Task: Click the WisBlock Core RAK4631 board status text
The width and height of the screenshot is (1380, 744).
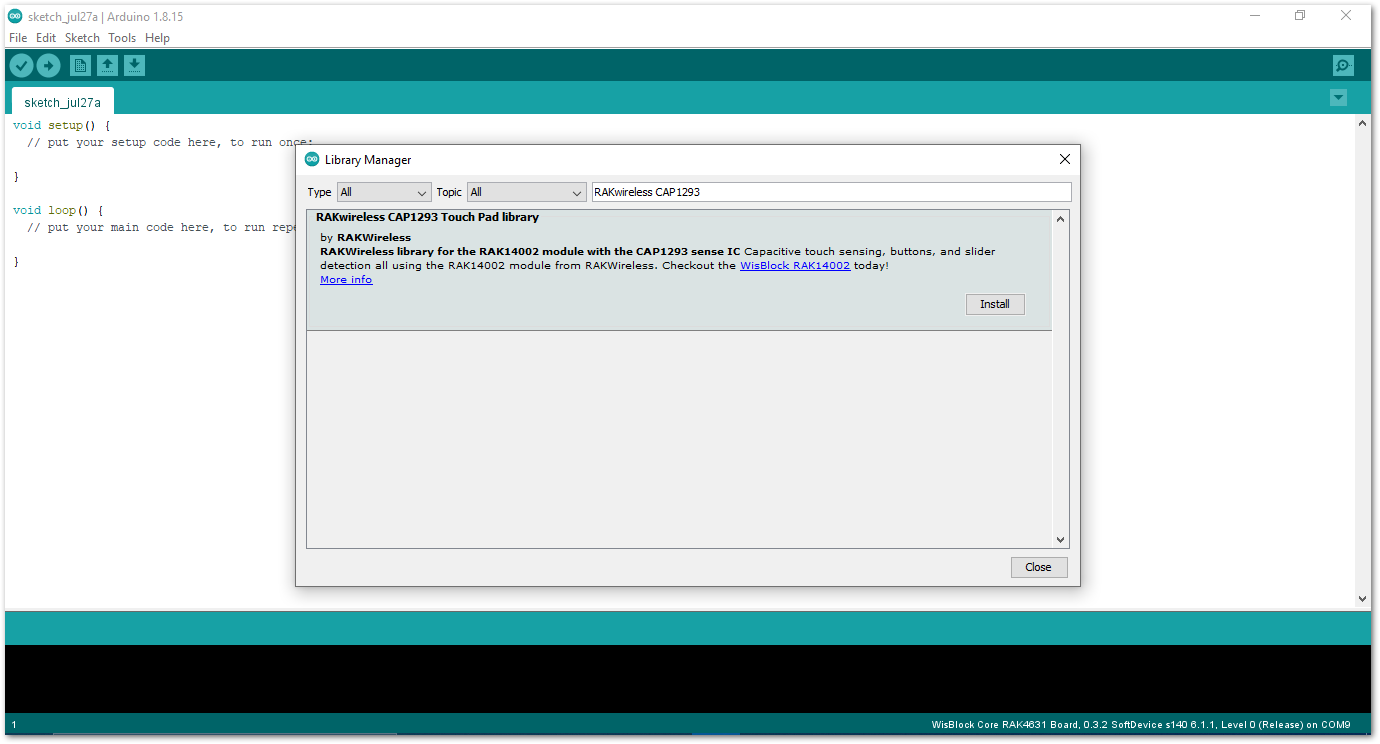Action: click(x=1141, y=725)
